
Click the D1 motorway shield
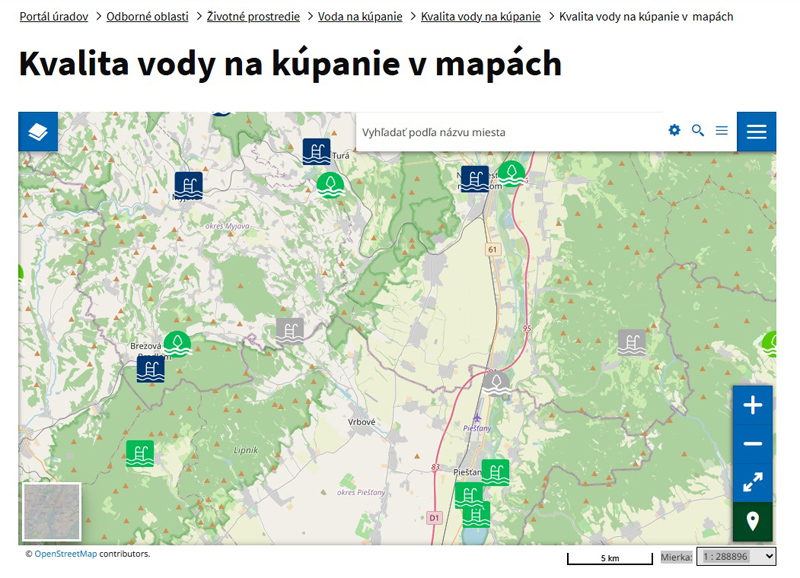click(434, 518)
